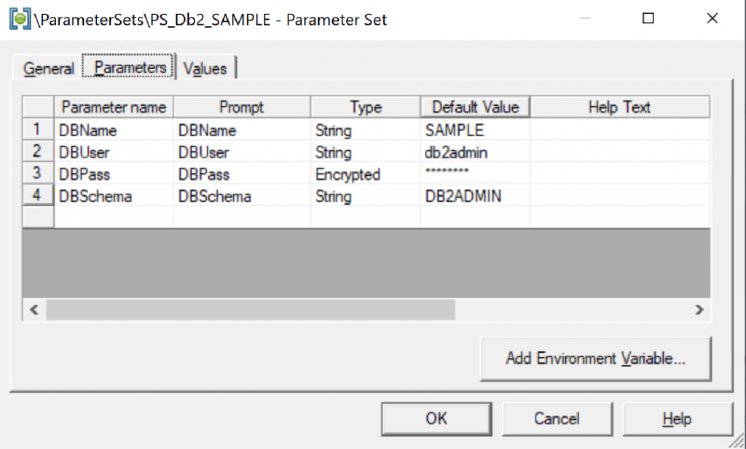Click the Parameter name column header

pos(114,107)
